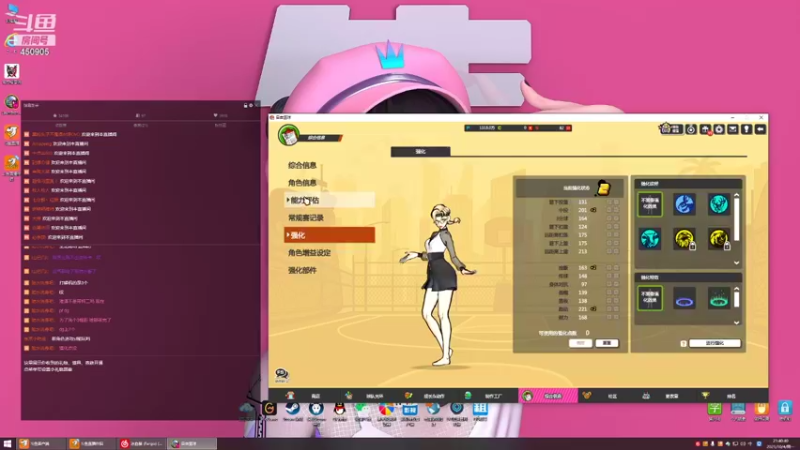
Task: Tick the left square in the 124 stat row
Action: pos(609,227)
